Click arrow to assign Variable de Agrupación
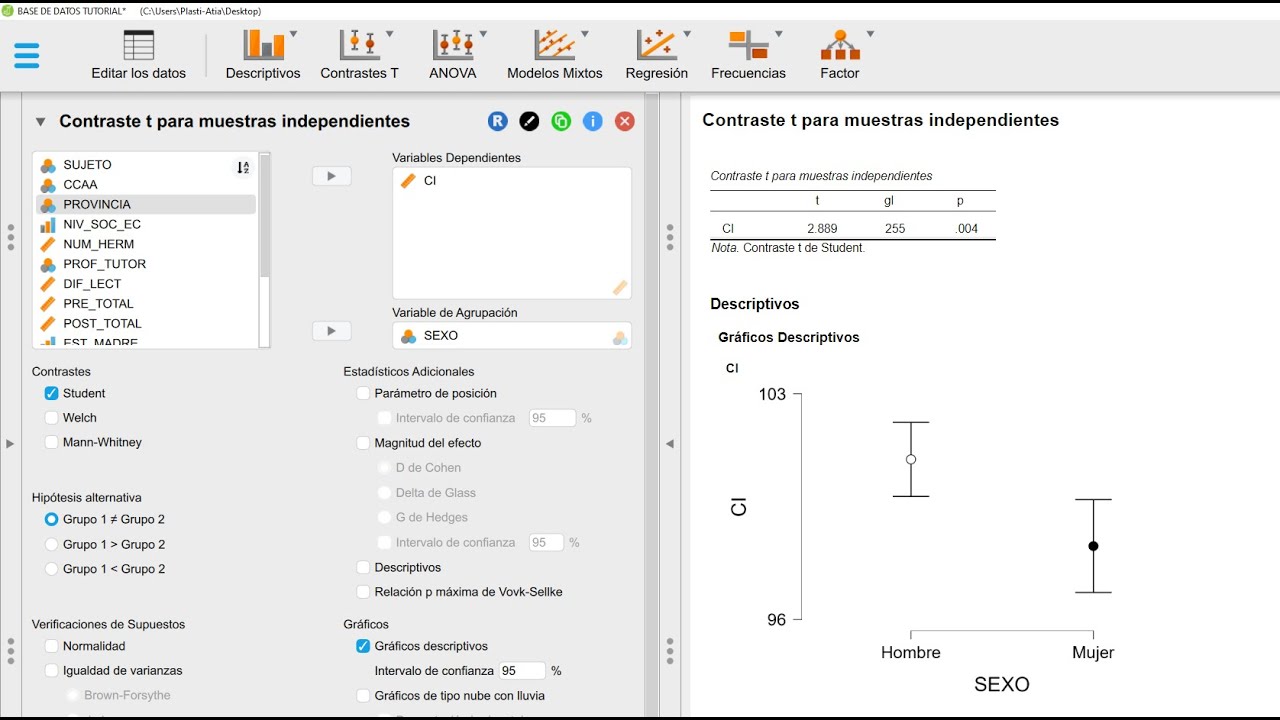This screenshot has width=1280, height=720. [x=332, y=331]
